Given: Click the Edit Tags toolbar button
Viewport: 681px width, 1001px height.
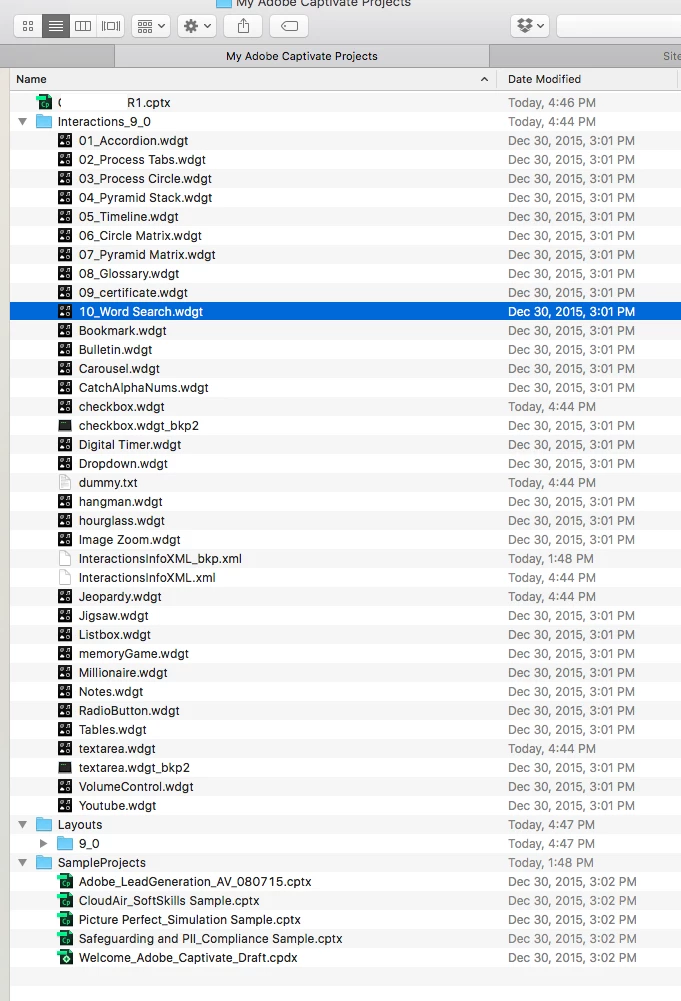Looking at the screenshot, I should pos(289,26).
